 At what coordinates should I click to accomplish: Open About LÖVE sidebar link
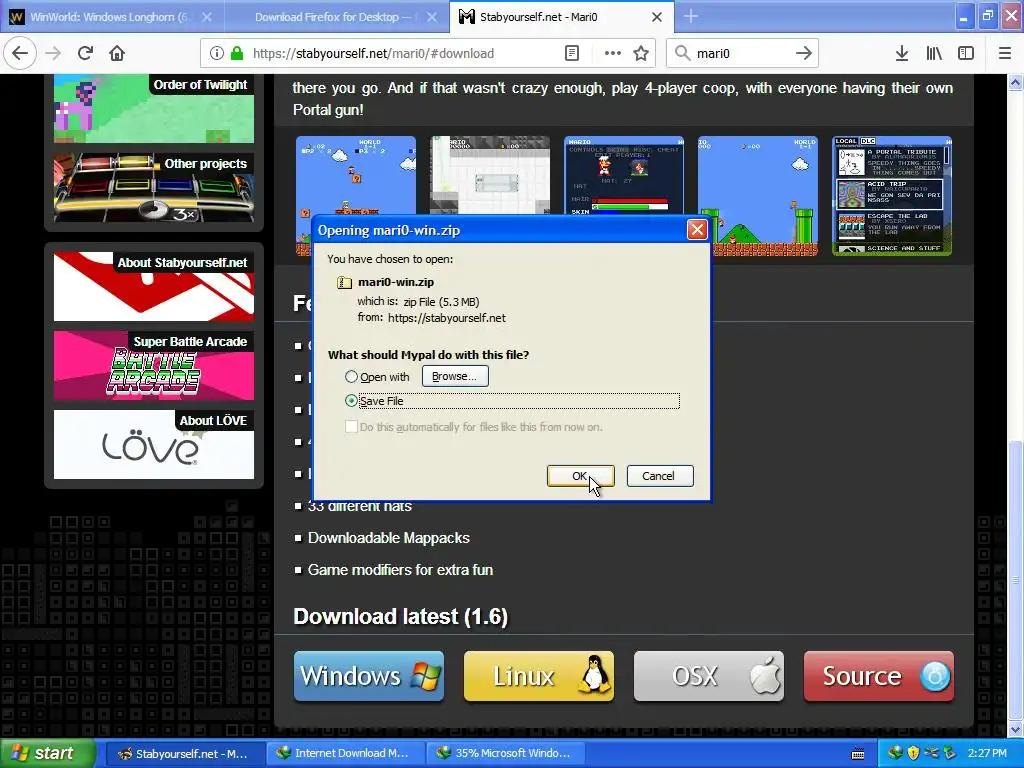click(x=154, y=444)
